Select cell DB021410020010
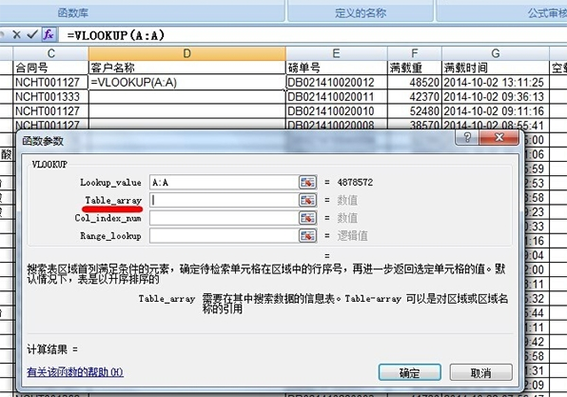The width and height of the screenshot is (567, 397). (x=336, y=111)
